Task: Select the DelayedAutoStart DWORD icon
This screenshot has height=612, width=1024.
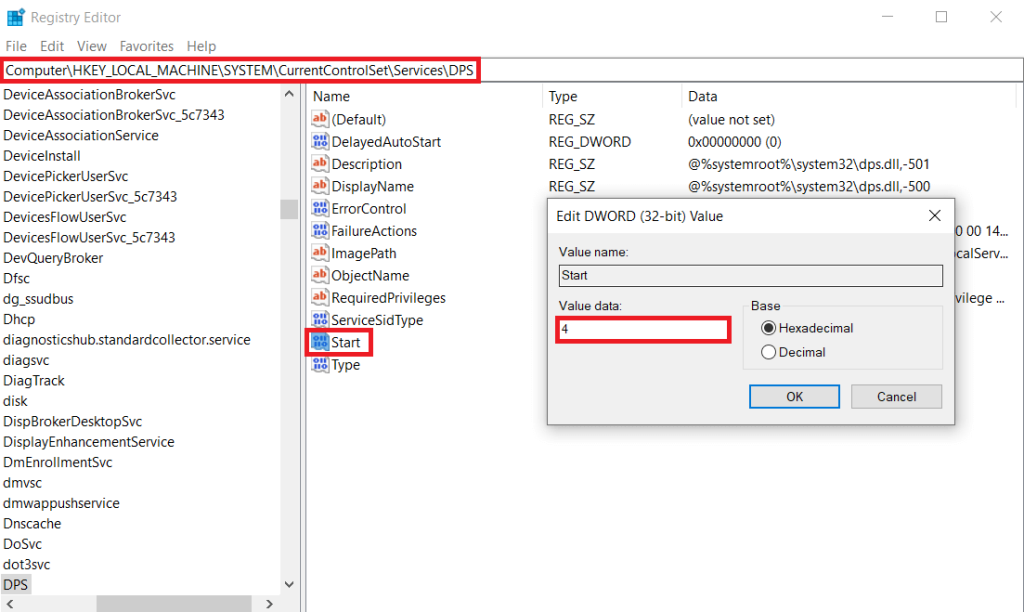Action: pyautogui.click(x=319, y=141)
